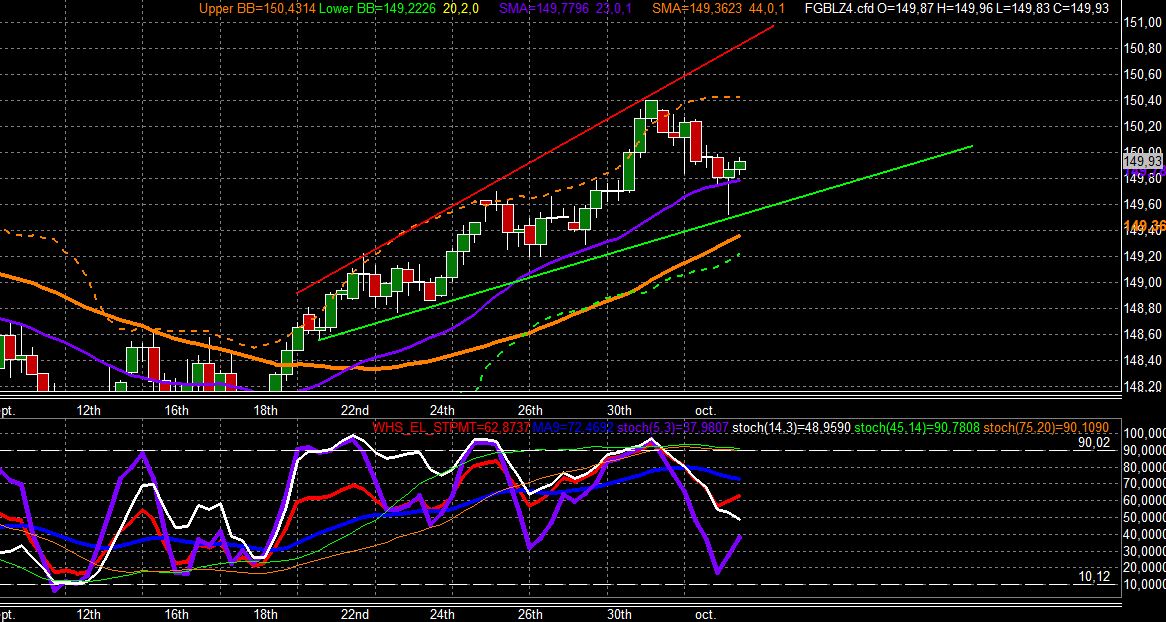Click the 150,80 price axis label
Viewport: 1166px width, 622px height.
[x=1144, y=48]
